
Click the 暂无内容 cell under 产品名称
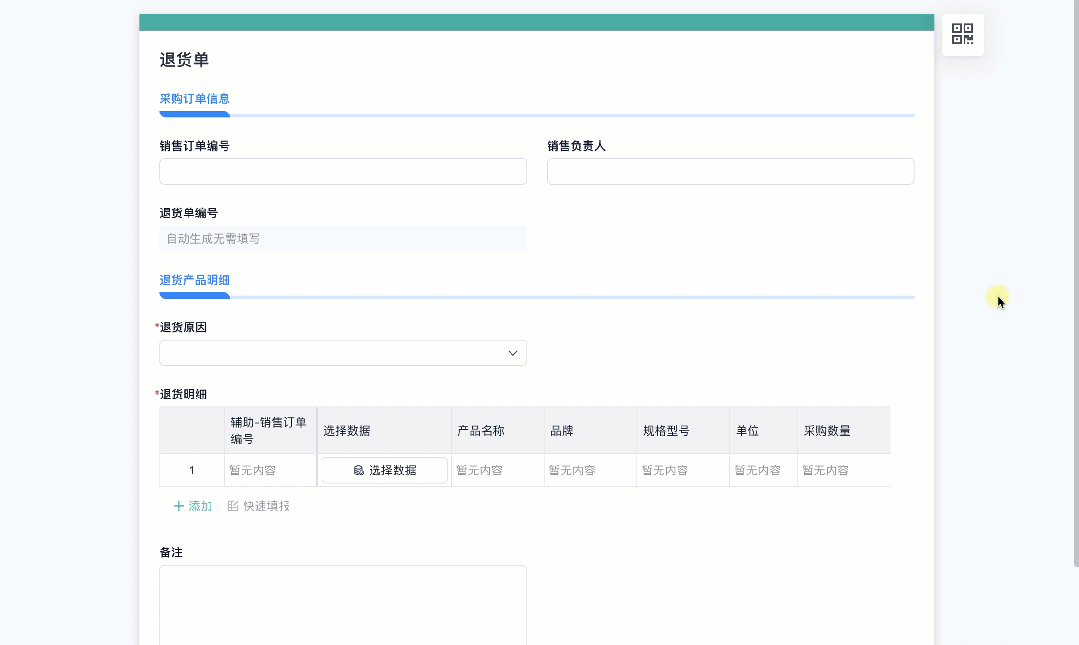point(498,470)
